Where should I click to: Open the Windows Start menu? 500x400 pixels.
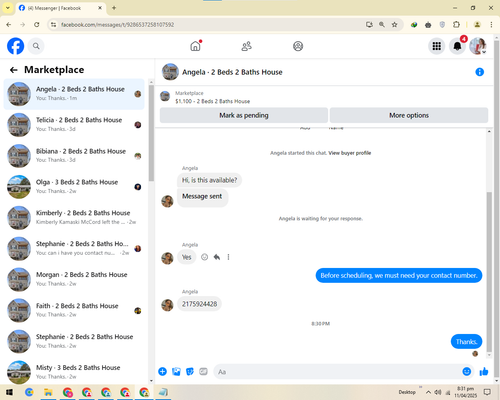[x=9, y=392]
